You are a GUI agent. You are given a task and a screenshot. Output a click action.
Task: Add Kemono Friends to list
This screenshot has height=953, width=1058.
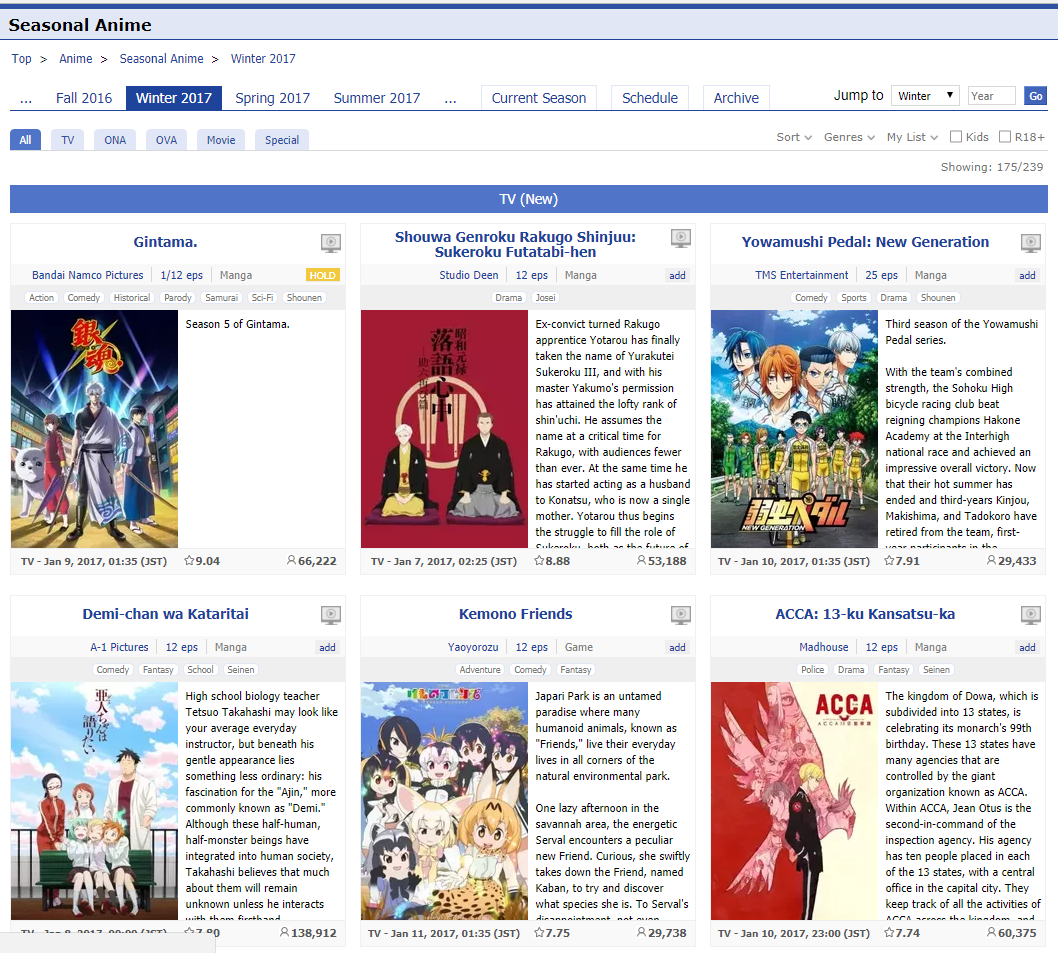pos(677,647)
